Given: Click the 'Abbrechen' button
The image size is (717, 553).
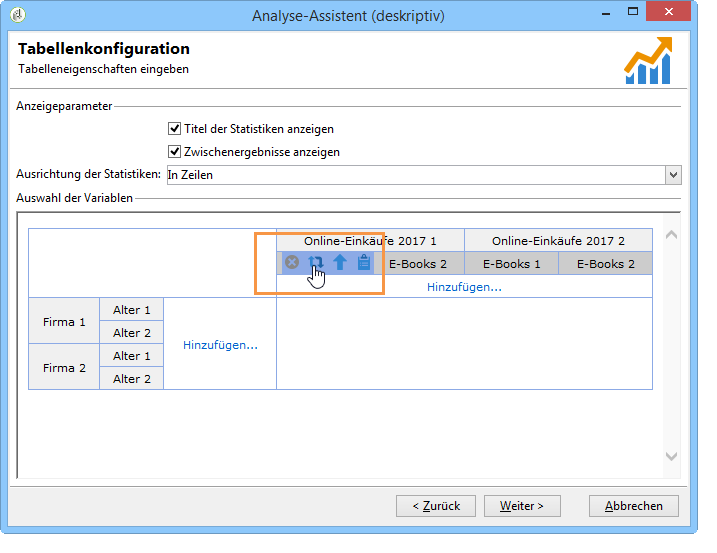Looking at the screenshot, I should point(634,506).
